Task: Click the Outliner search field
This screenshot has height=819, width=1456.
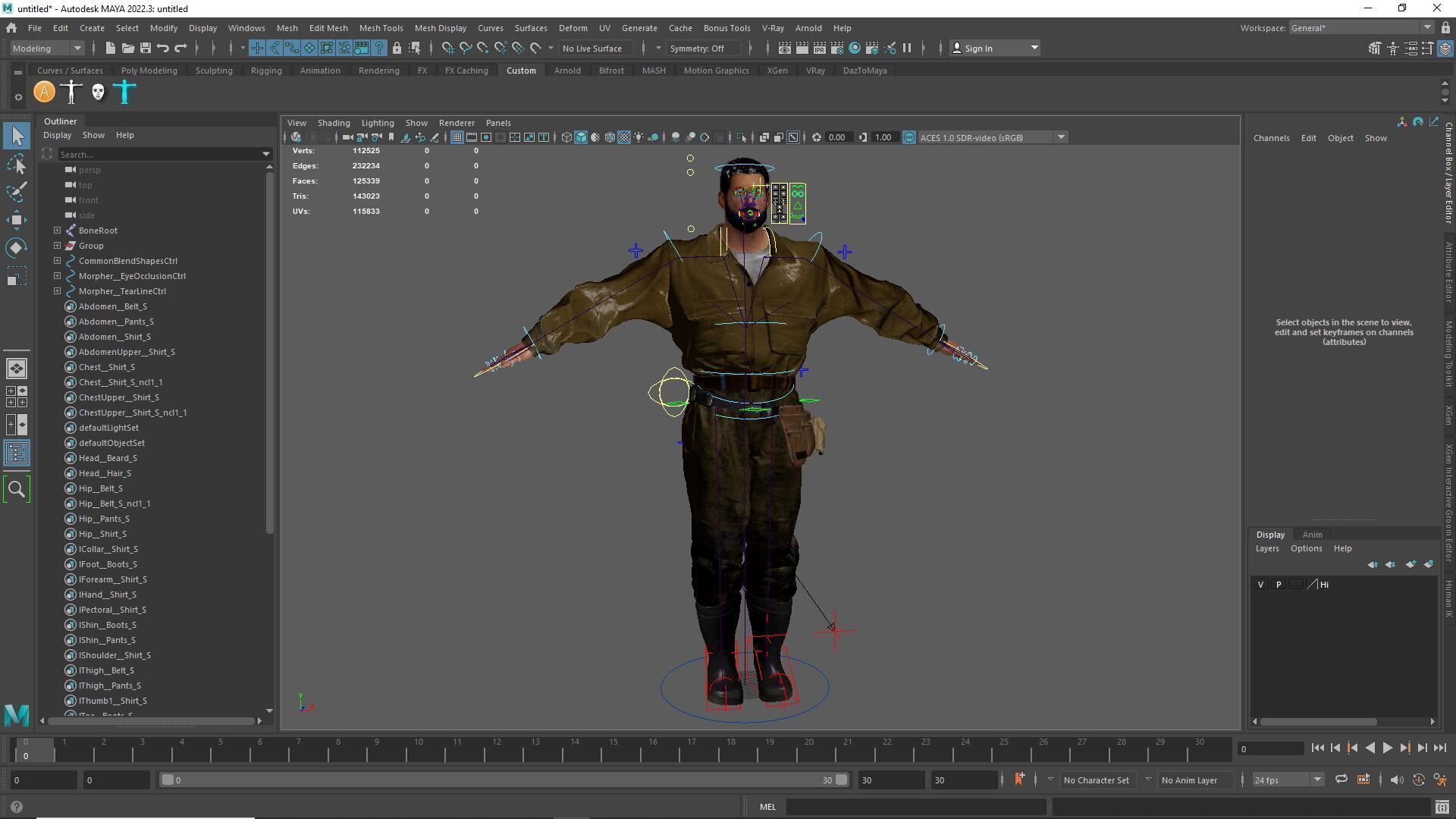Action: [165, 155]
